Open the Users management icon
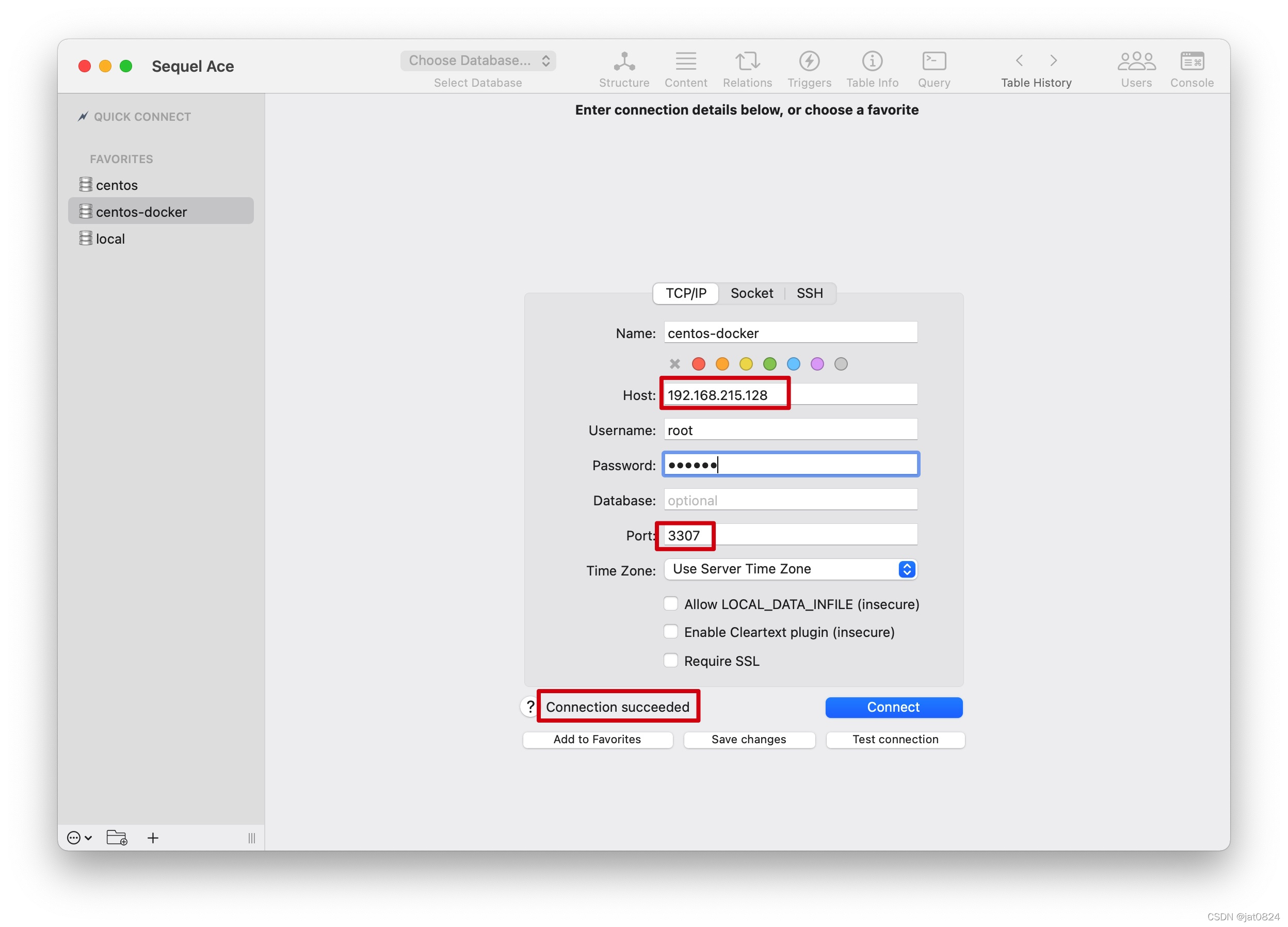1288x927 pixels. pyautogui.click(x=1136, y=61)
